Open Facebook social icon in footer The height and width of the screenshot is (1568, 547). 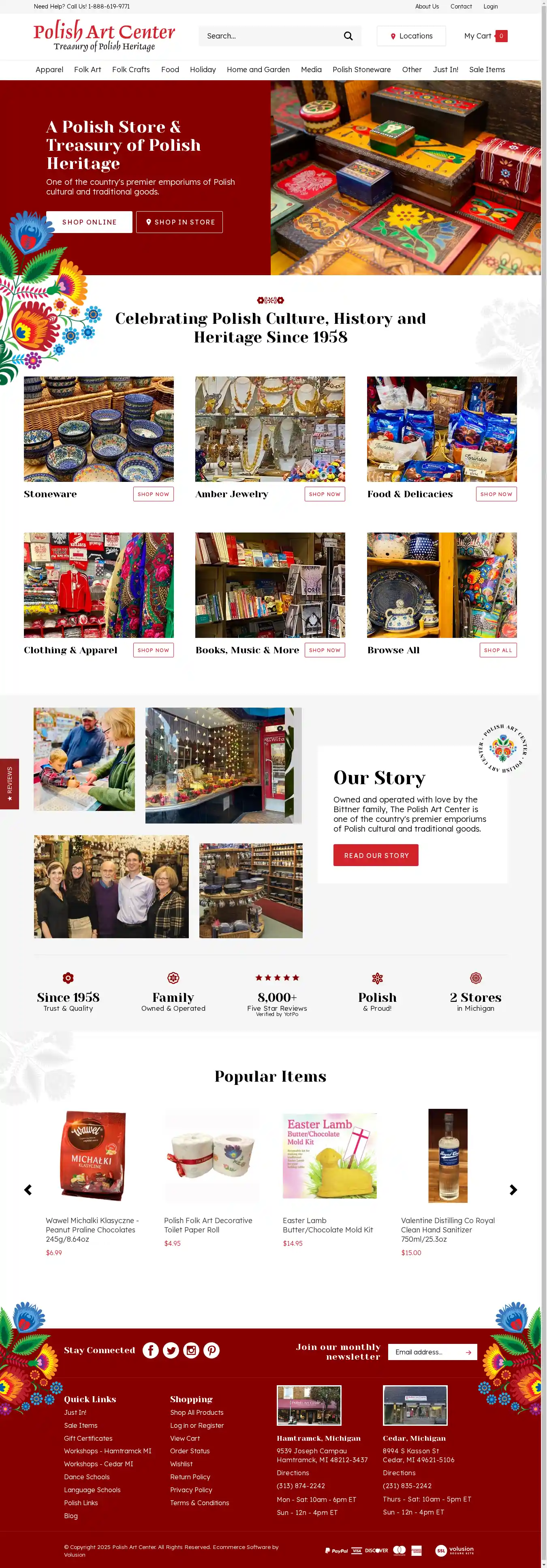pyautogui.click(x=151, y=1350)
